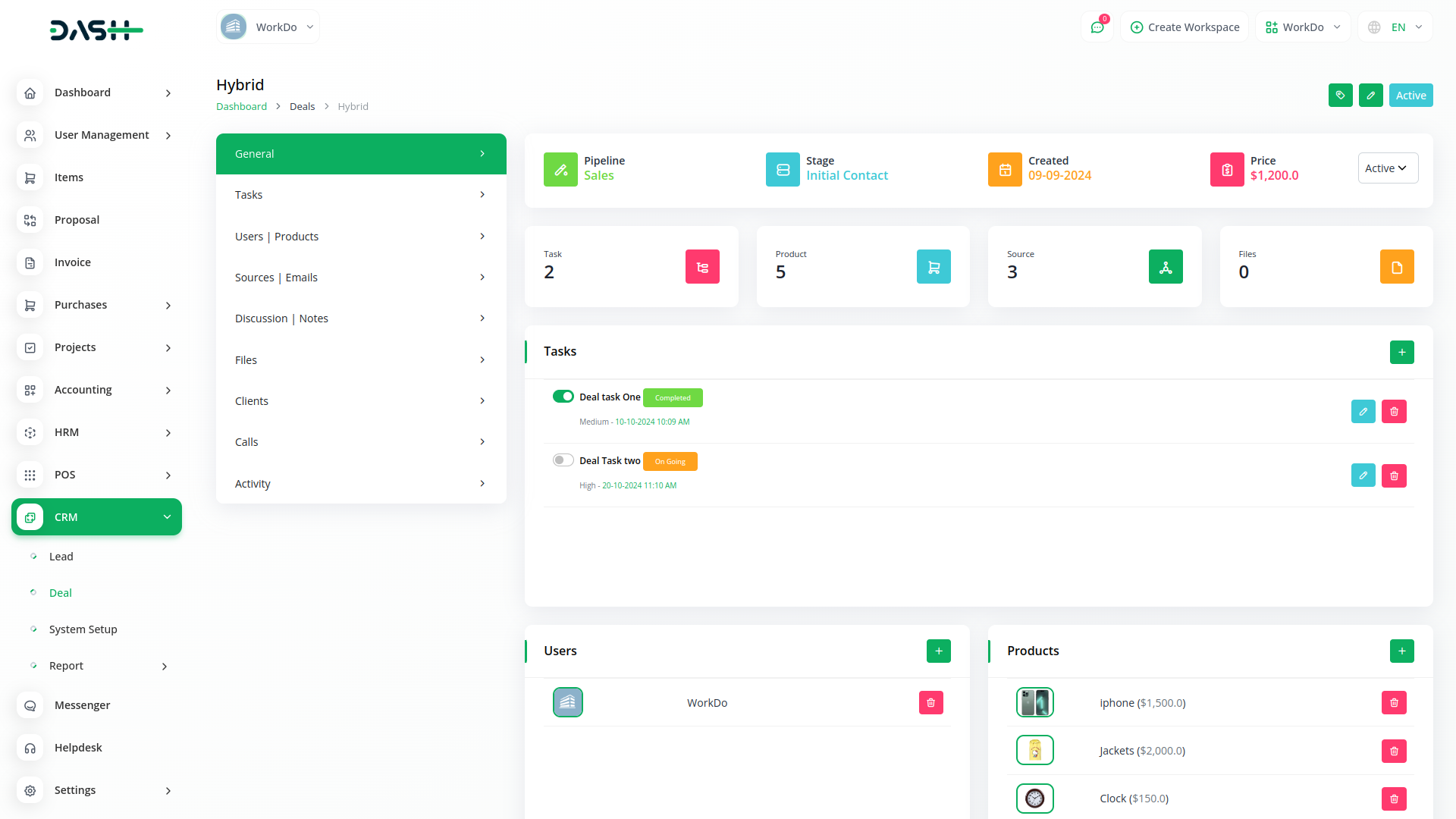This screenshot has height=819, width=1456.
Task: Open the Helpdesk section
Action: [x=78, y=747]
